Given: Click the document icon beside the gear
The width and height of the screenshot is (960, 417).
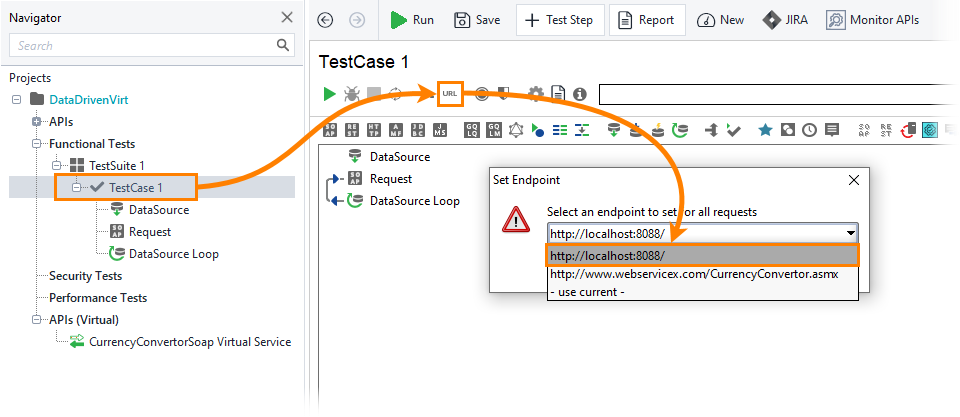Looking at the screenshot, I should click(558, 94).
